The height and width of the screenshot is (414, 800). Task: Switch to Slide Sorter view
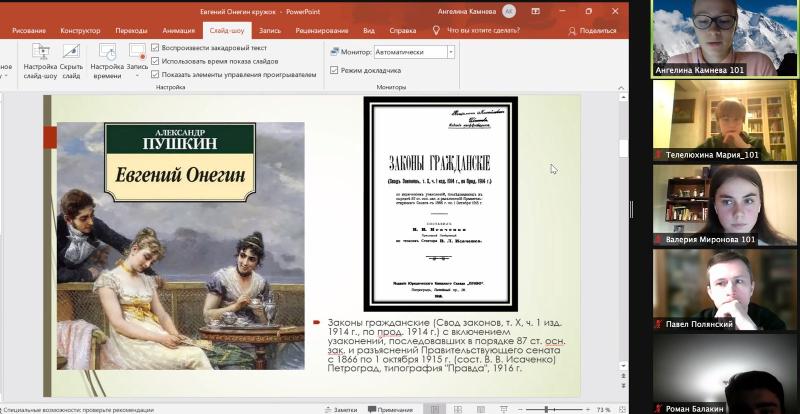pos(458,409)
